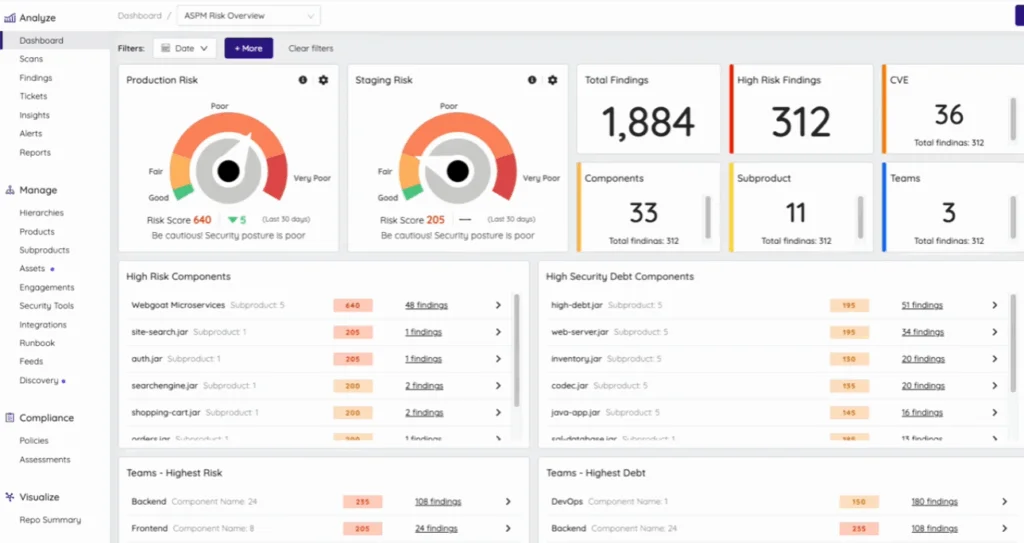Open Integrations in sidebar
Screen dimensions: 1024x543
[x=42, y=325]
